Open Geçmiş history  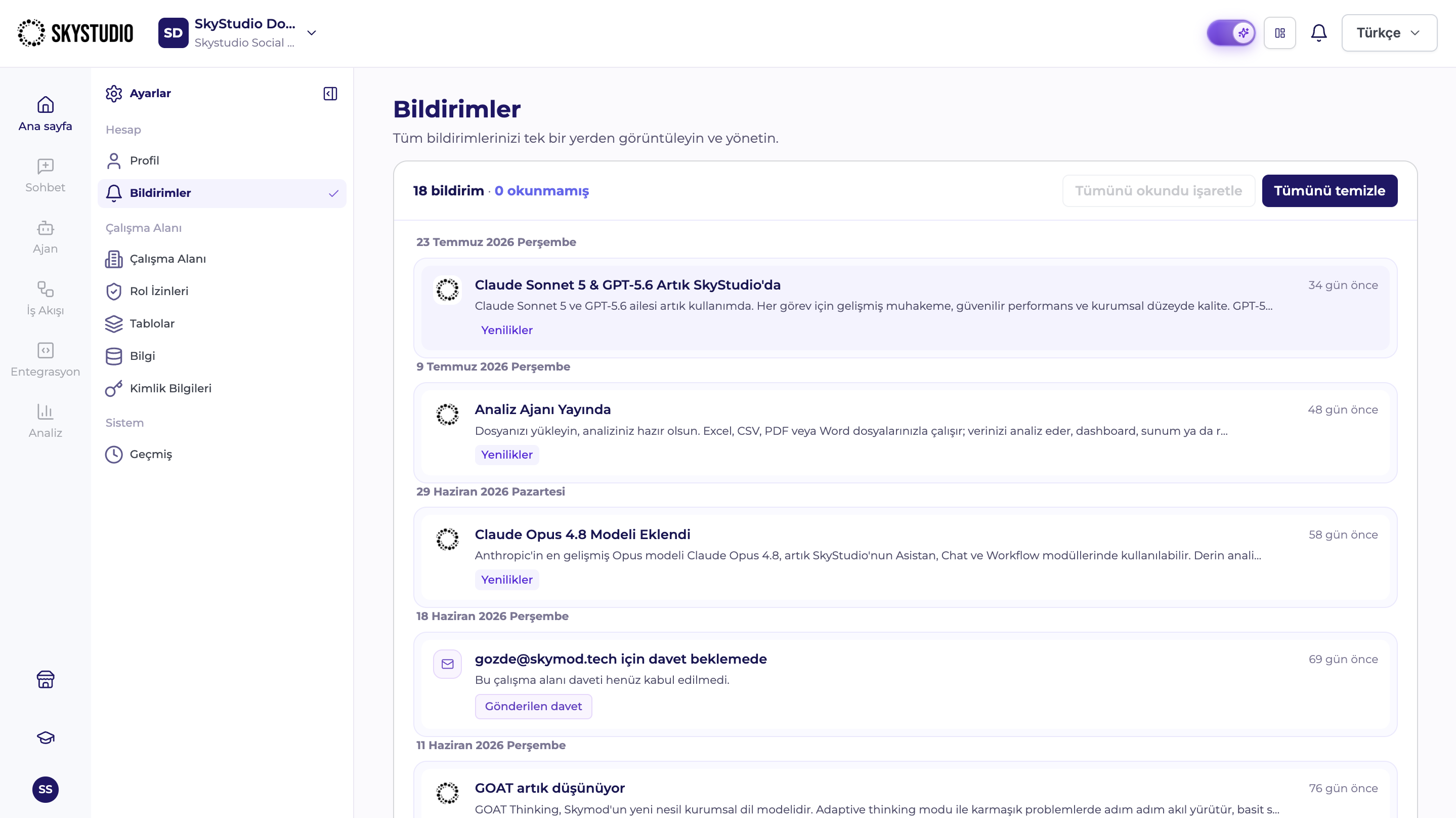[x=222, y=454]
